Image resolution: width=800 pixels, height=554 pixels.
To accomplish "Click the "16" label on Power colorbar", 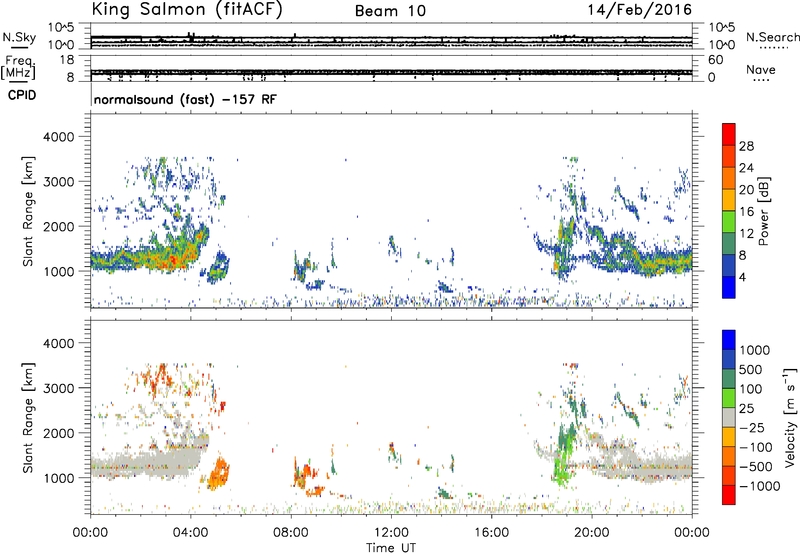I will pyautogui.click(x=746, y=212).
